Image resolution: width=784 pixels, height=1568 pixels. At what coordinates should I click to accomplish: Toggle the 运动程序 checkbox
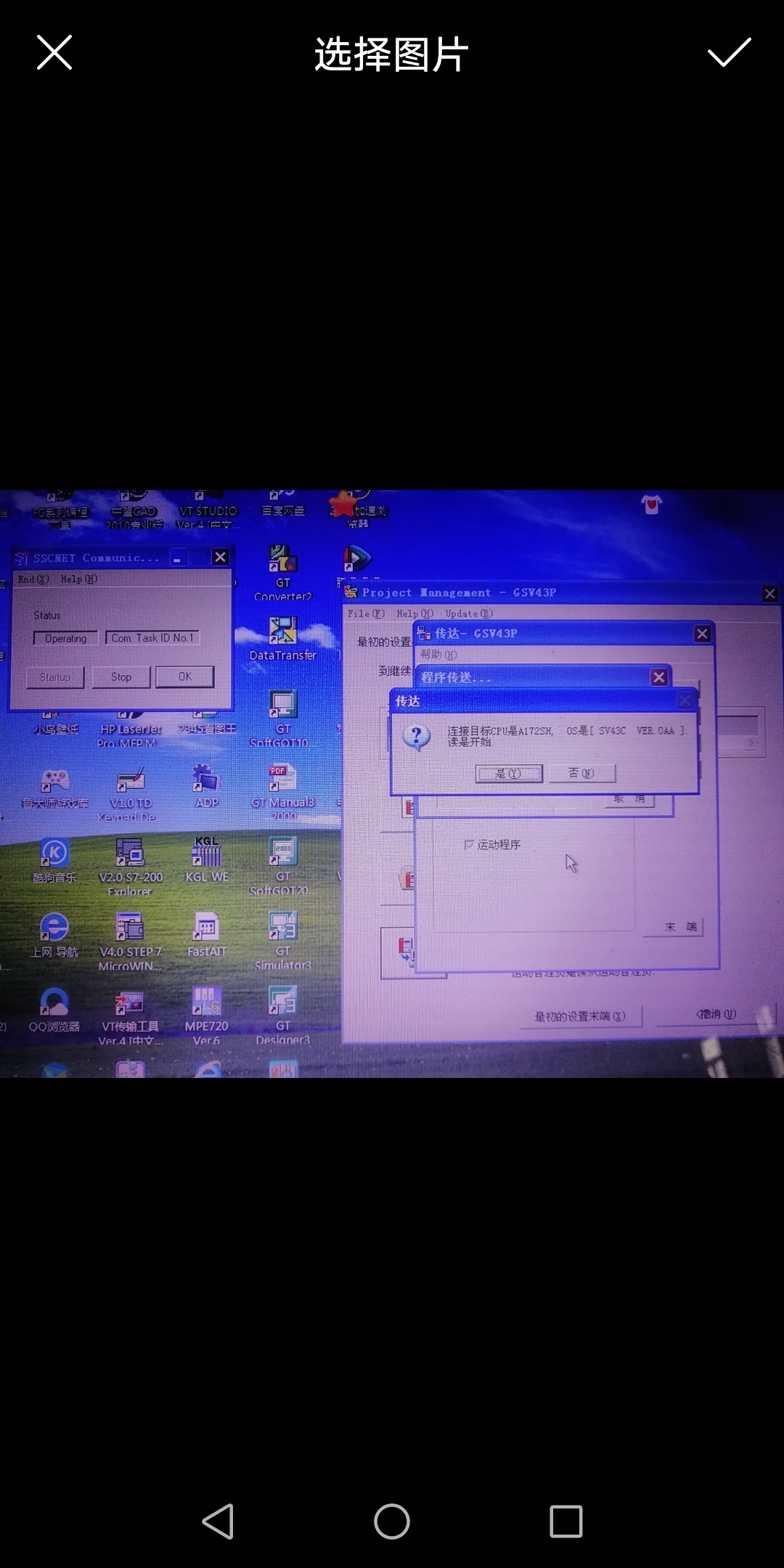coord(469,845)
